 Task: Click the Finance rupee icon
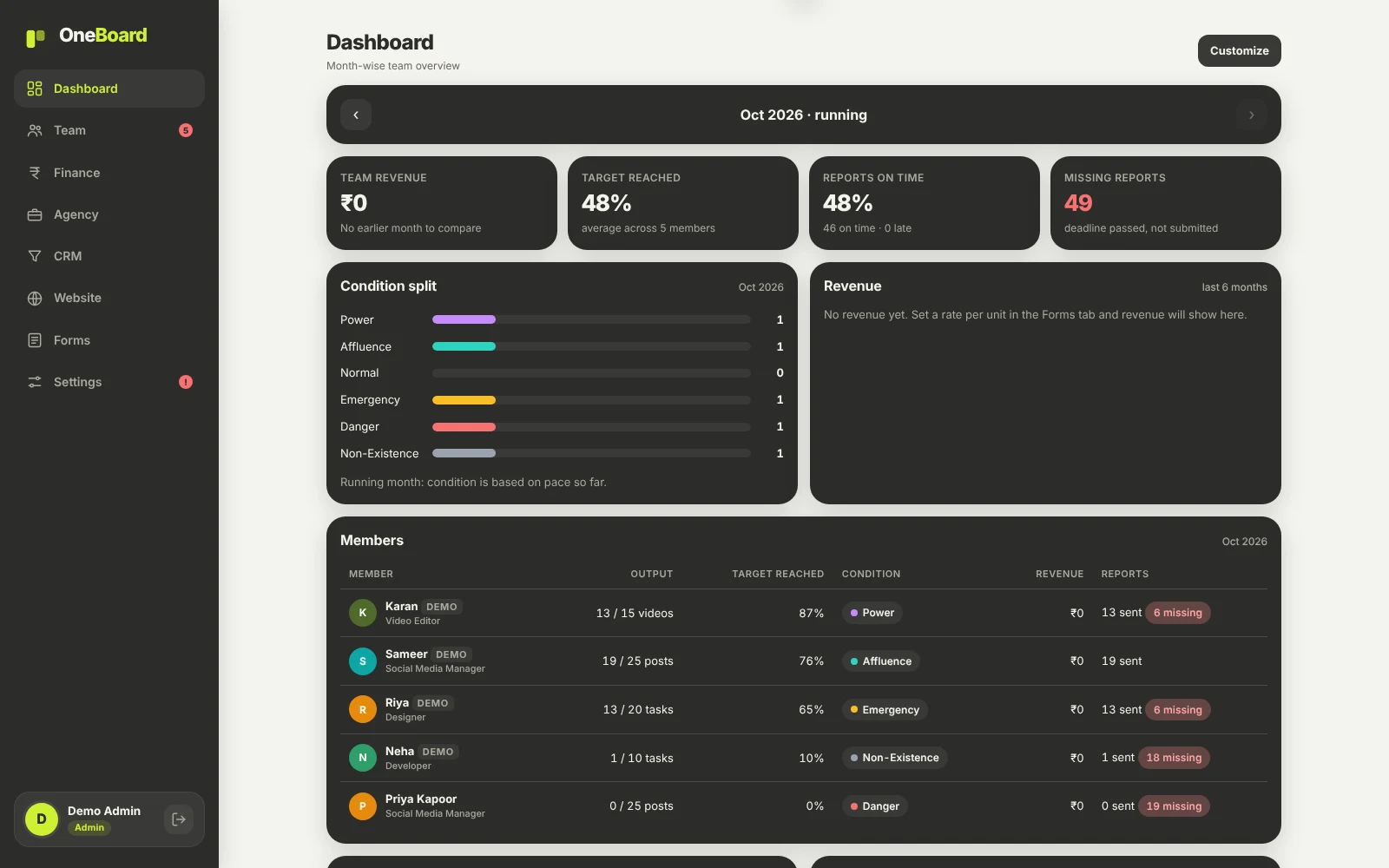35,173
